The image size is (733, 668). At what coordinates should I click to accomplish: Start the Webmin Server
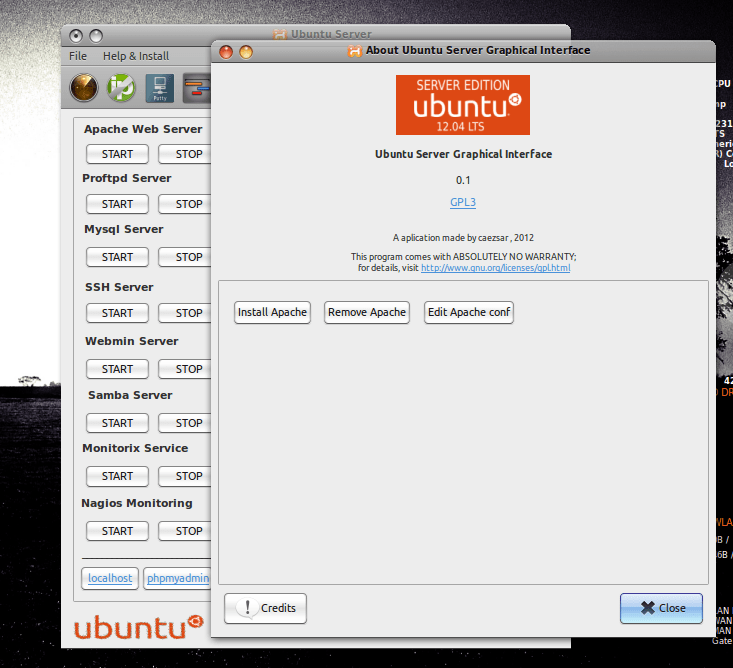point(117,369)
